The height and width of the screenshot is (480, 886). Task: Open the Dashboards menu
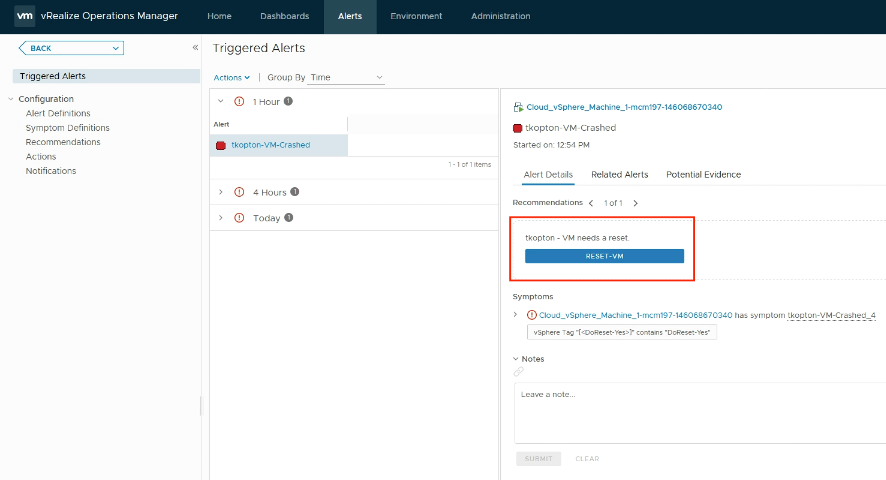click(x=285, y=16)
